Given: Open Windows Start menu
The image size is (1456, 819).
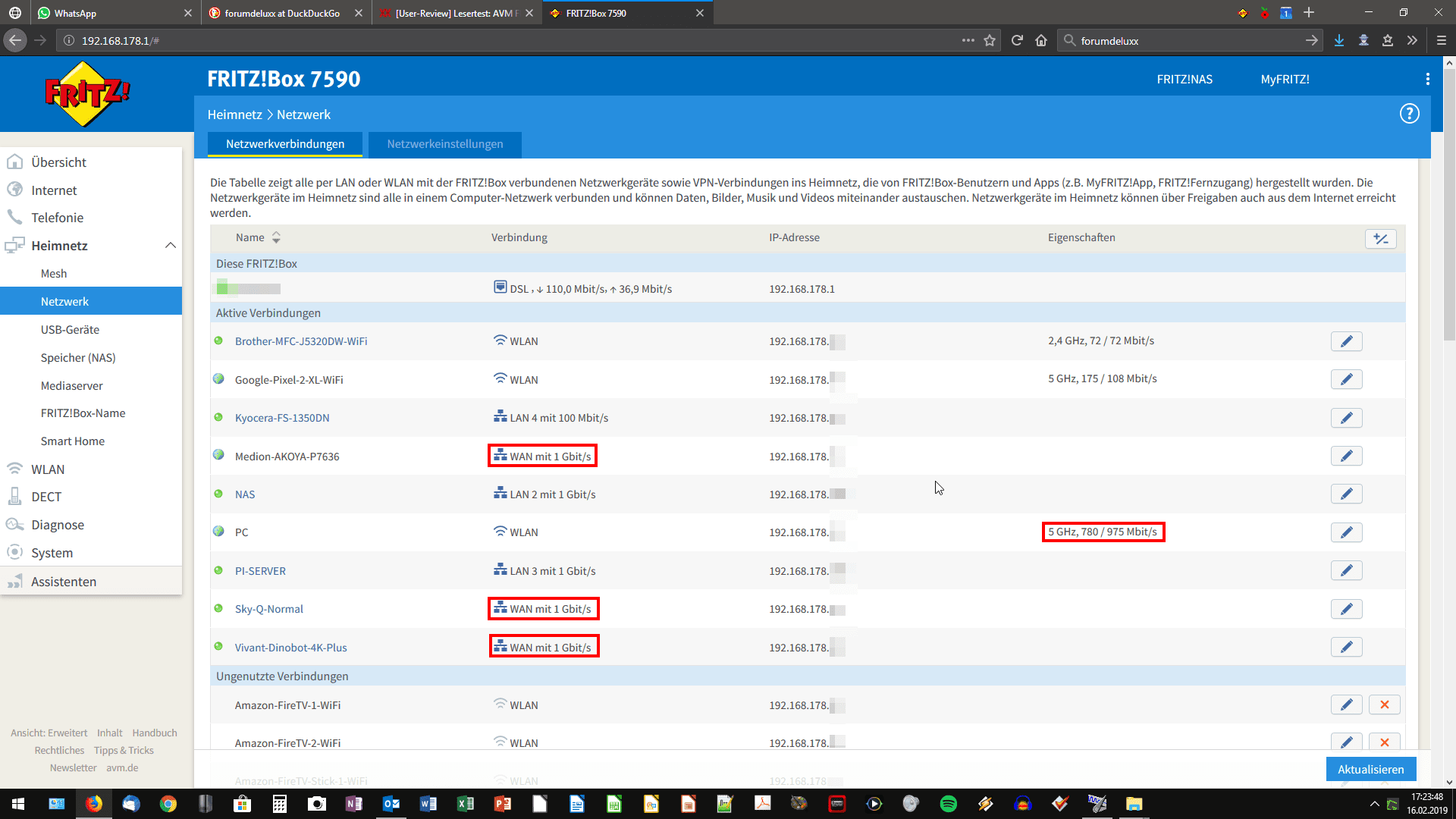Looking at the screenshot, I should 18,804.
